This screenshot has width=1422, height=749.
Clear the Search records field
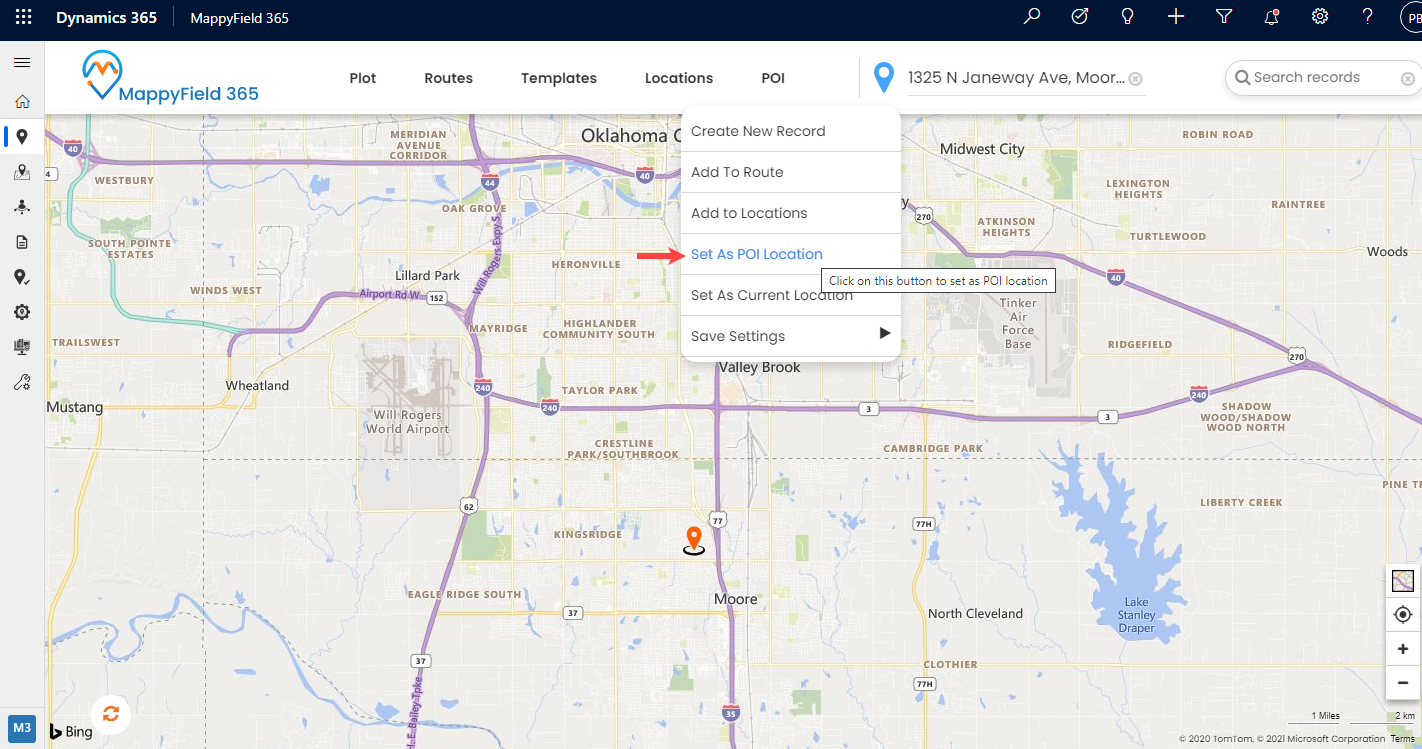tap(1407, 78)
